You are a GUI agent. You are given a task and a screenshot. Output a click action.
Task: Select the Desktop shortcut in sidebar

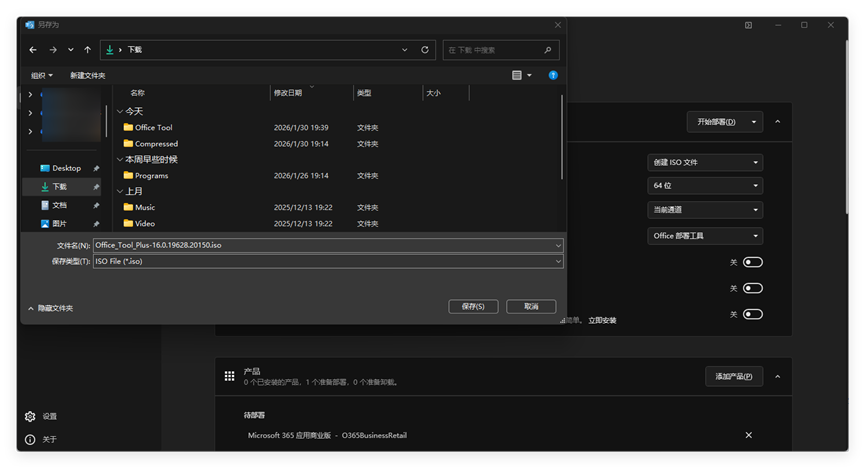[66, 168]
